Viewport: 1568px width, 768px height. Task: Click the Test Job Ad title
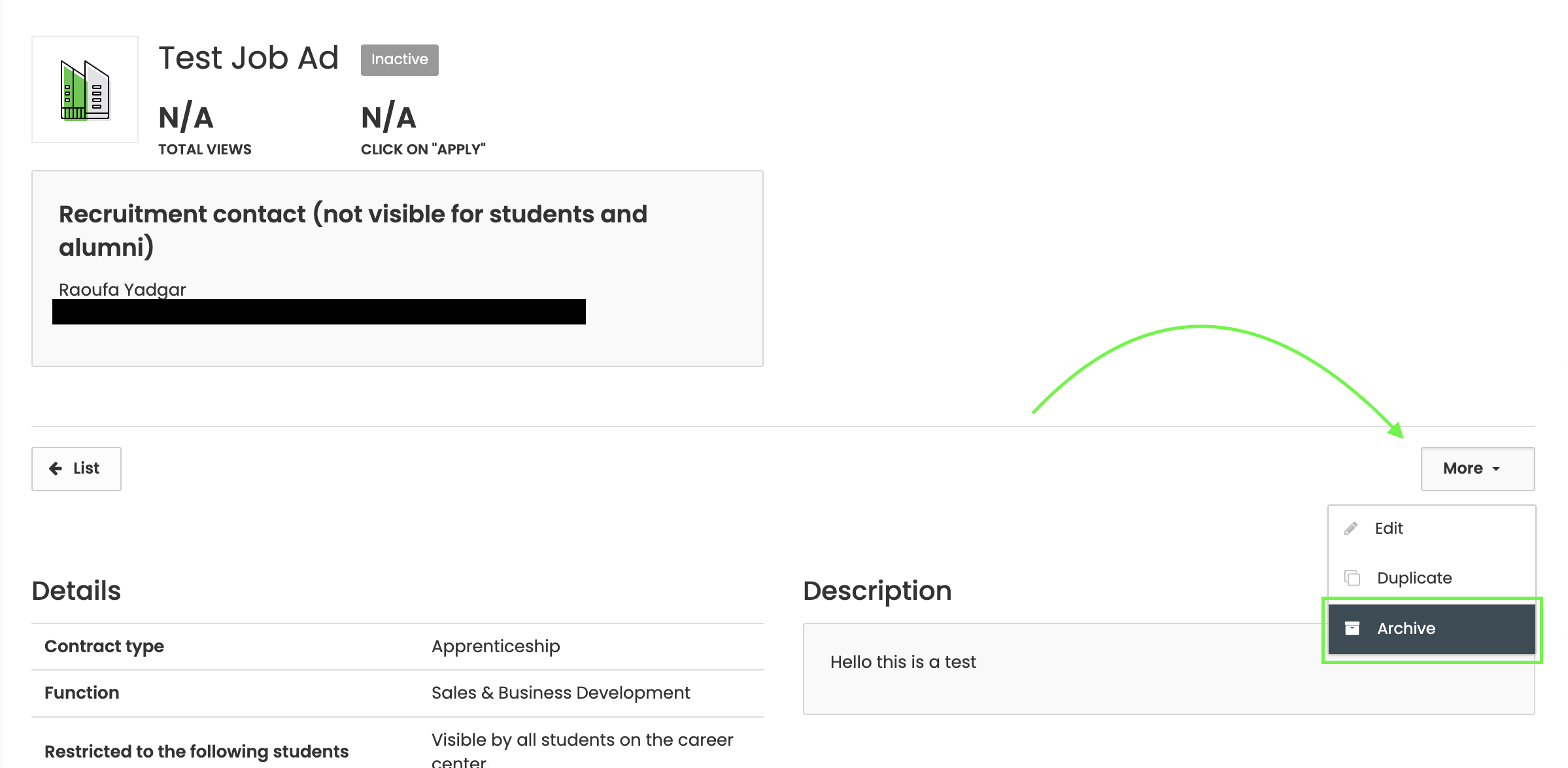click(x=248, y=58)
